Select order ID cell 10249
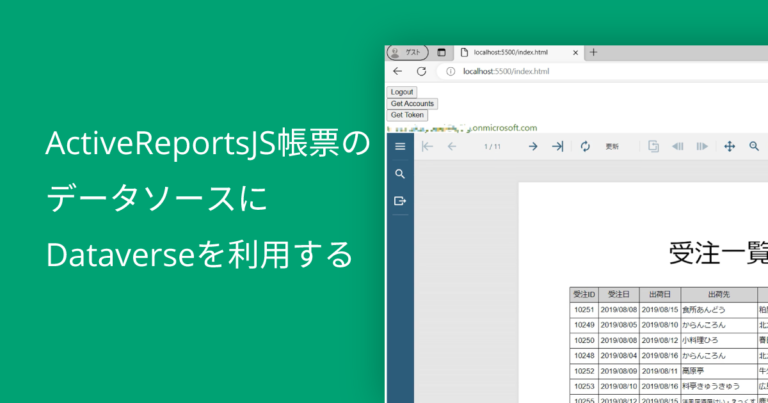This screenshot has width=768, height=403. 584,325
